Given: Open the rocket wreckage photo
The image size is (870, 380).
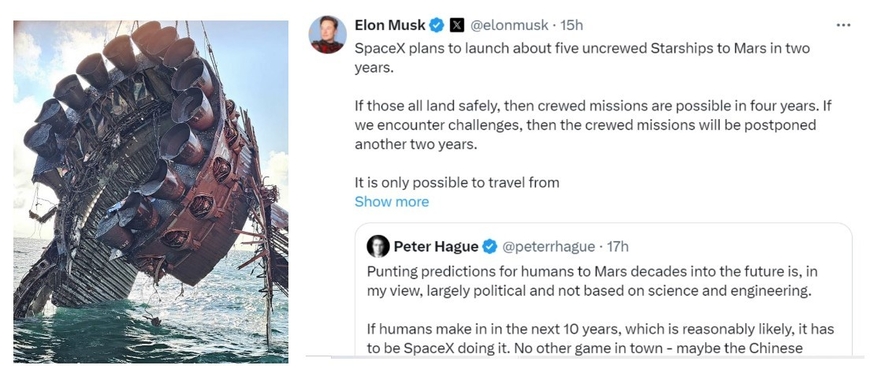Looking at the screenshot, I should click(151, 191).
